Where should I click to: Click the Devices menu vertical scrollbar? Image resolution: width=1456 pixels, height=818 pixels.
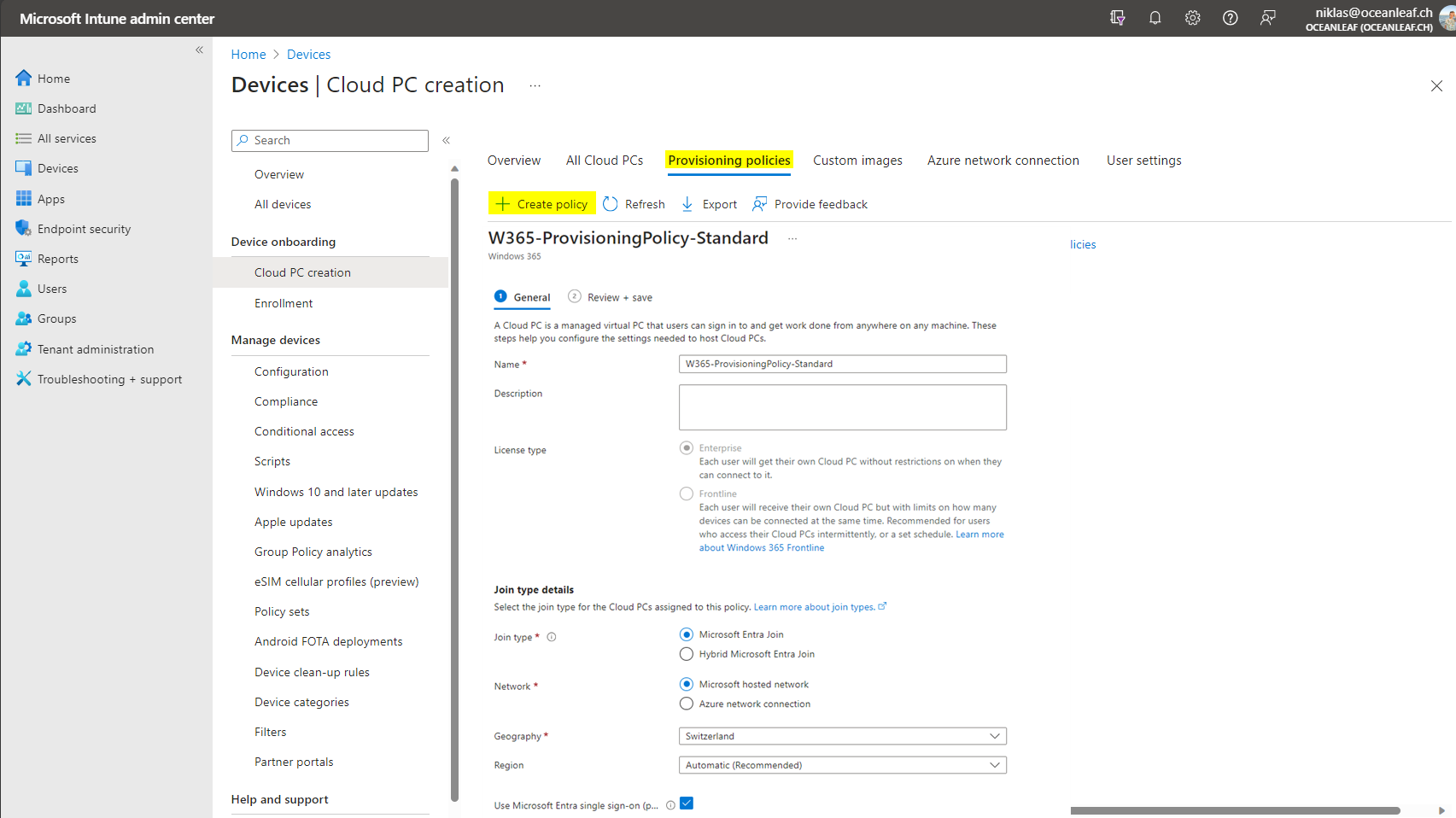pos(454,489)
